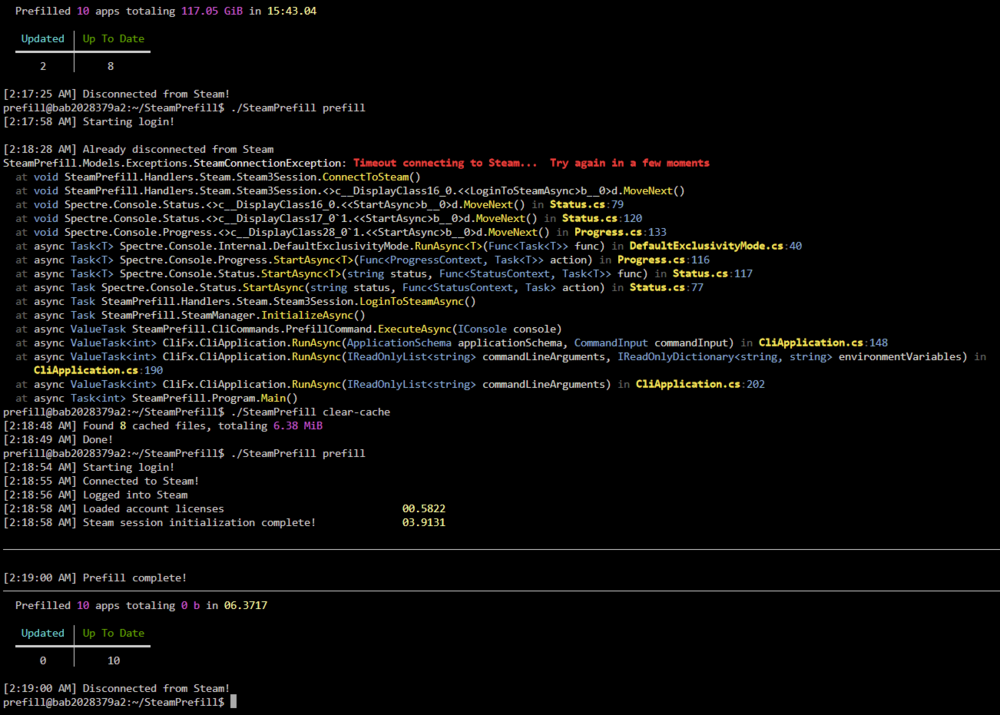Click '[2:17:58 AM] Starting login!' line
This screenshot has width=1000, height=715.
tap(89, 121)
